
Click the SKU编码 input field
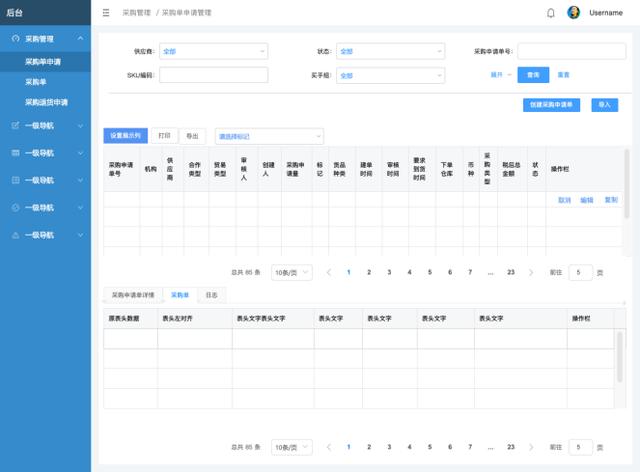point(213,75)
